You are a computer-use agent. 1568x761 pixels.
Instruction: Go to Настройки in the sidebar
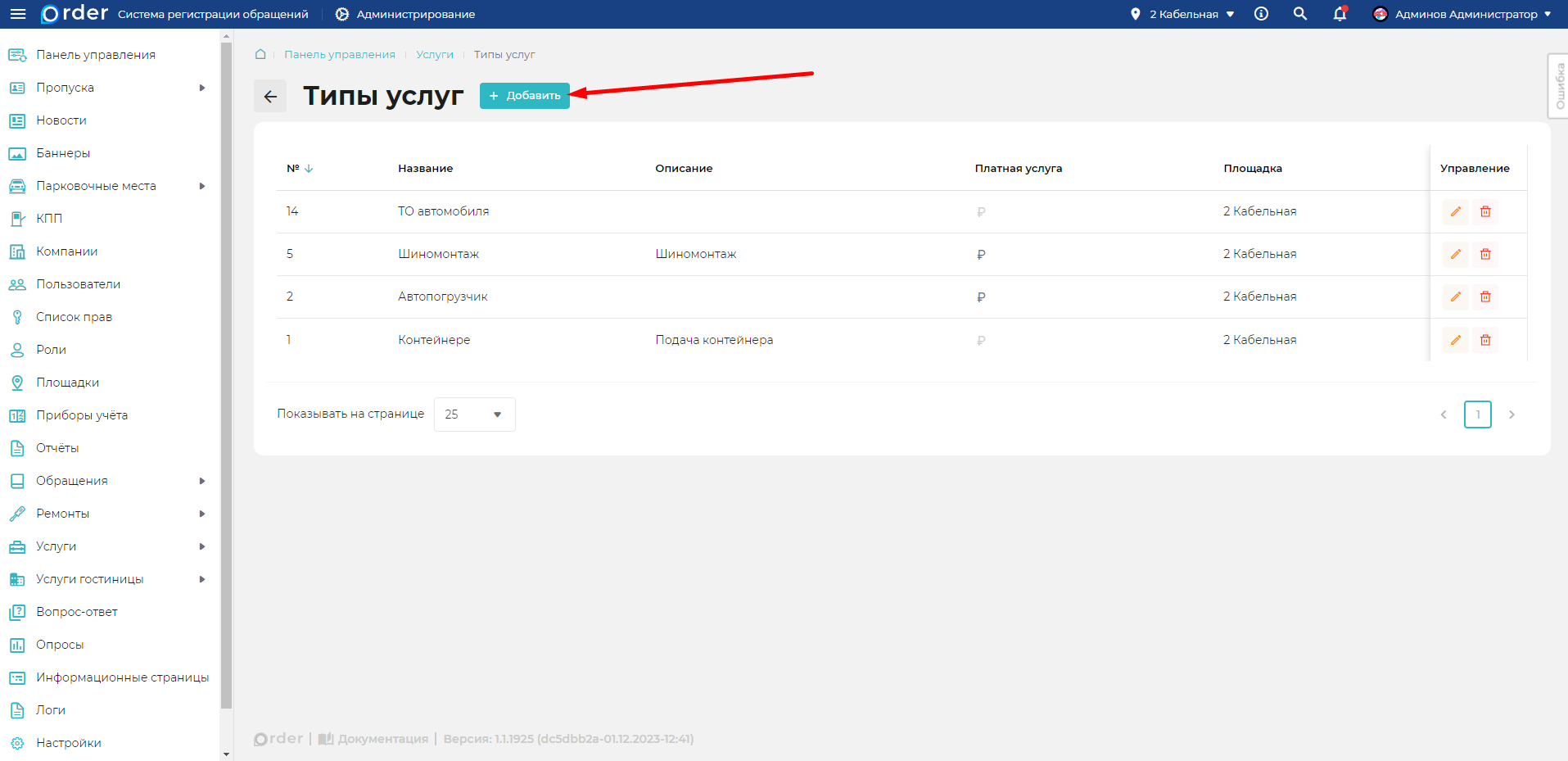(x=68, y=743)
